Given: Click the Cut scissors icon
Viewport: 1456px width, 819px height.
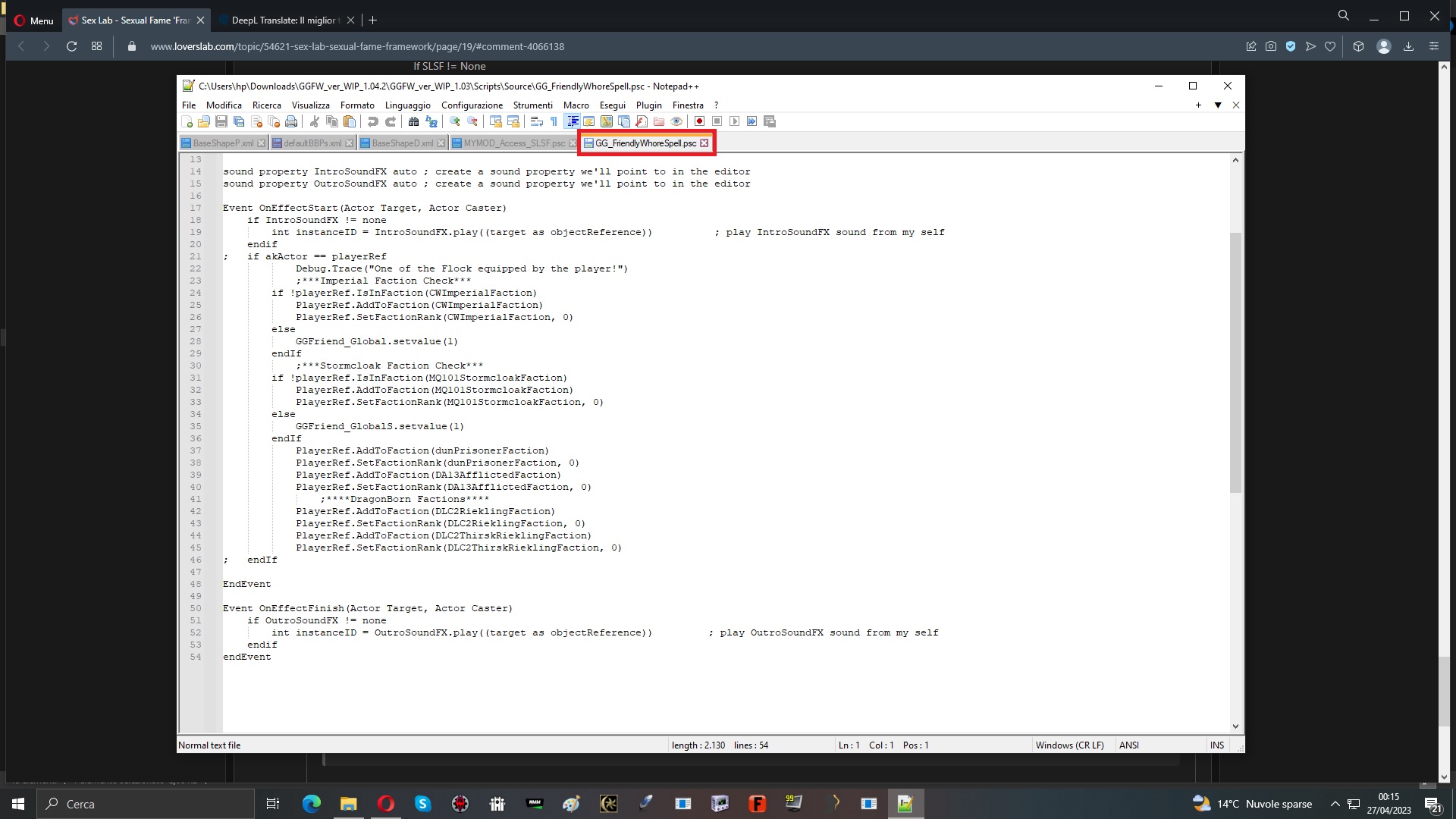Looking at the screenshot, I should point(314,121).
